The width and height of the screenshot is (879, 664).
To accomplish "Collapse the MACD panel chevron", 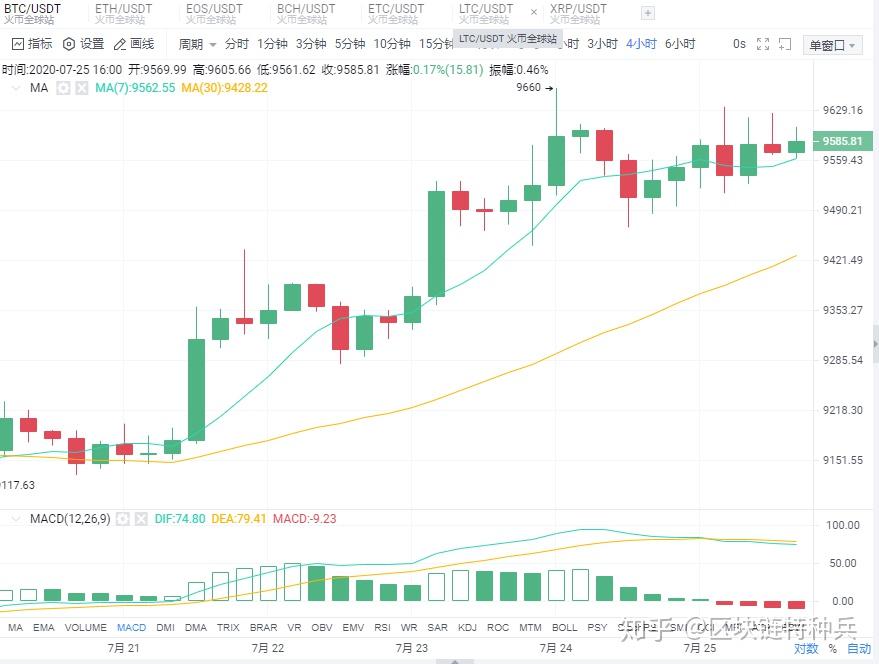I will (16, 519).
